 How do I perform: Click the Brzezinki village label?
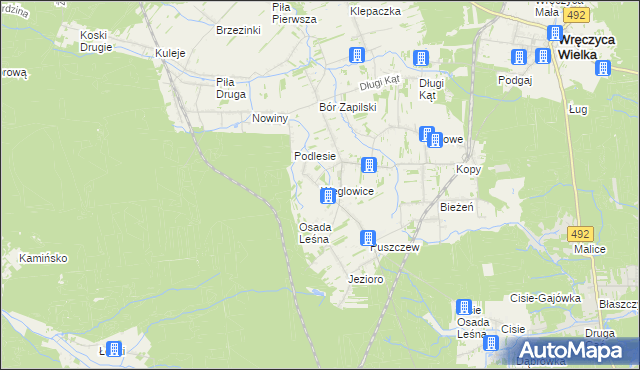238,30
